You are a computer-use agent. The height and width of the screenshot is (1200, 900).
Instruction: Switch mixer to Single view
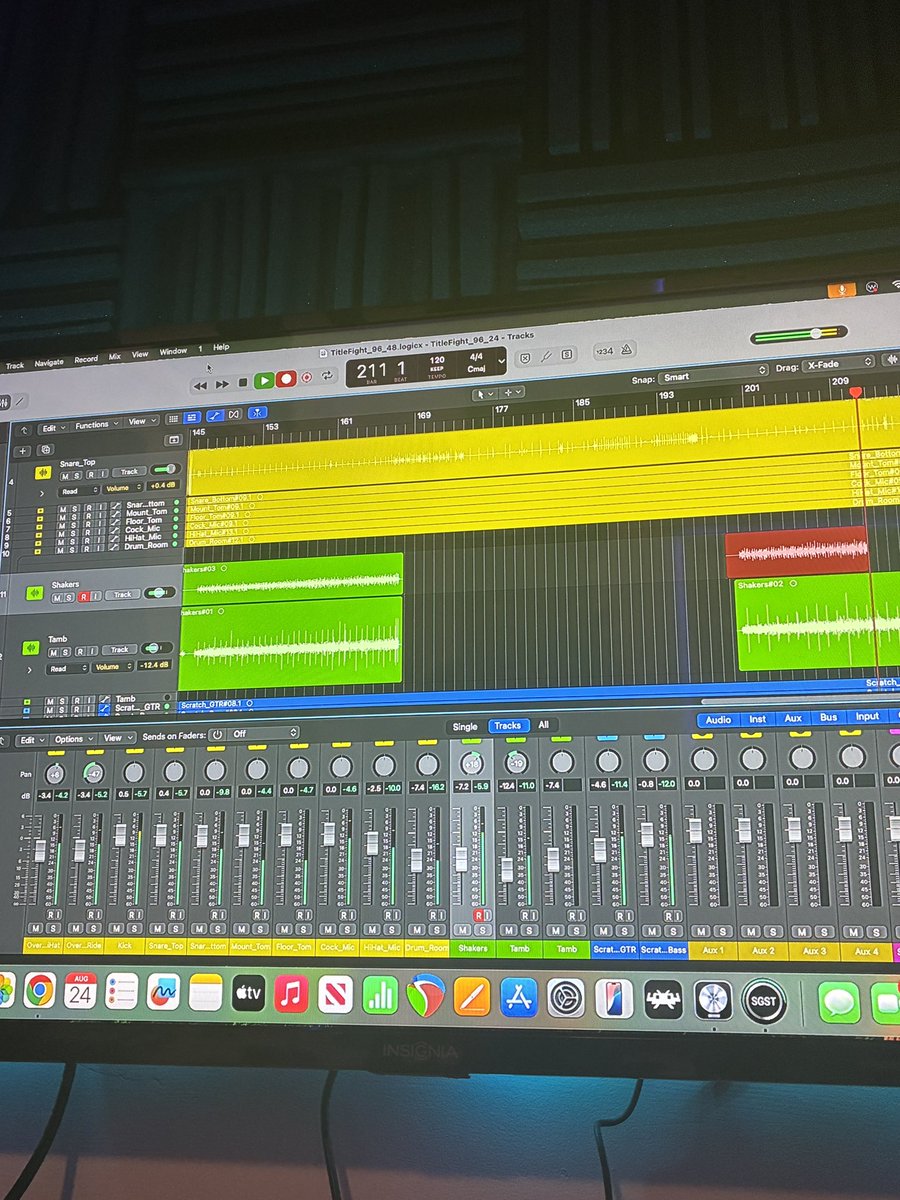coord(465,726)
